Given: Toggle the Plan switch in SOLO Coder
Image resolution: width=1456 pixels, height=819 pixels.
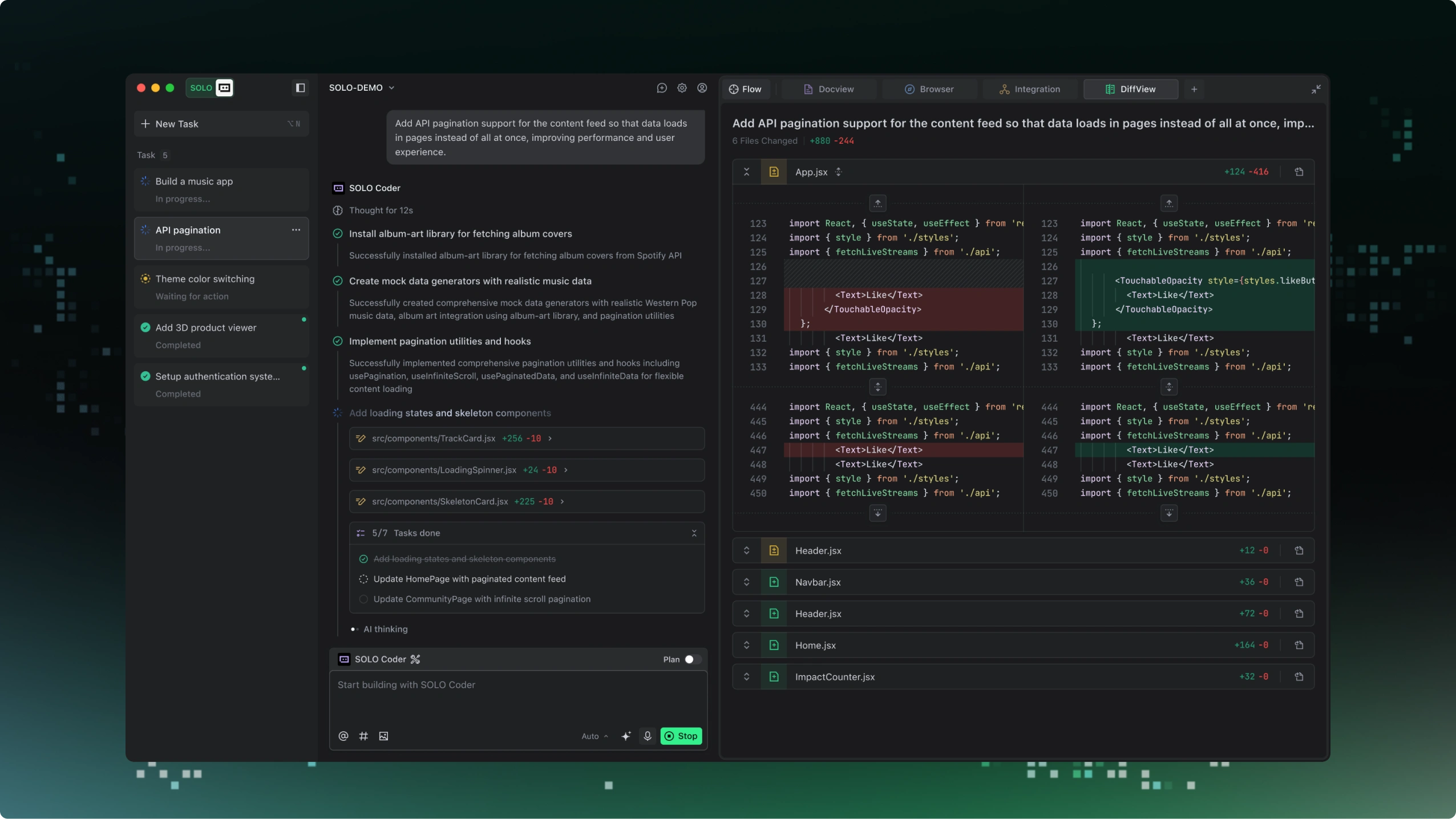Looking at the screenshot, I should 690,659.
